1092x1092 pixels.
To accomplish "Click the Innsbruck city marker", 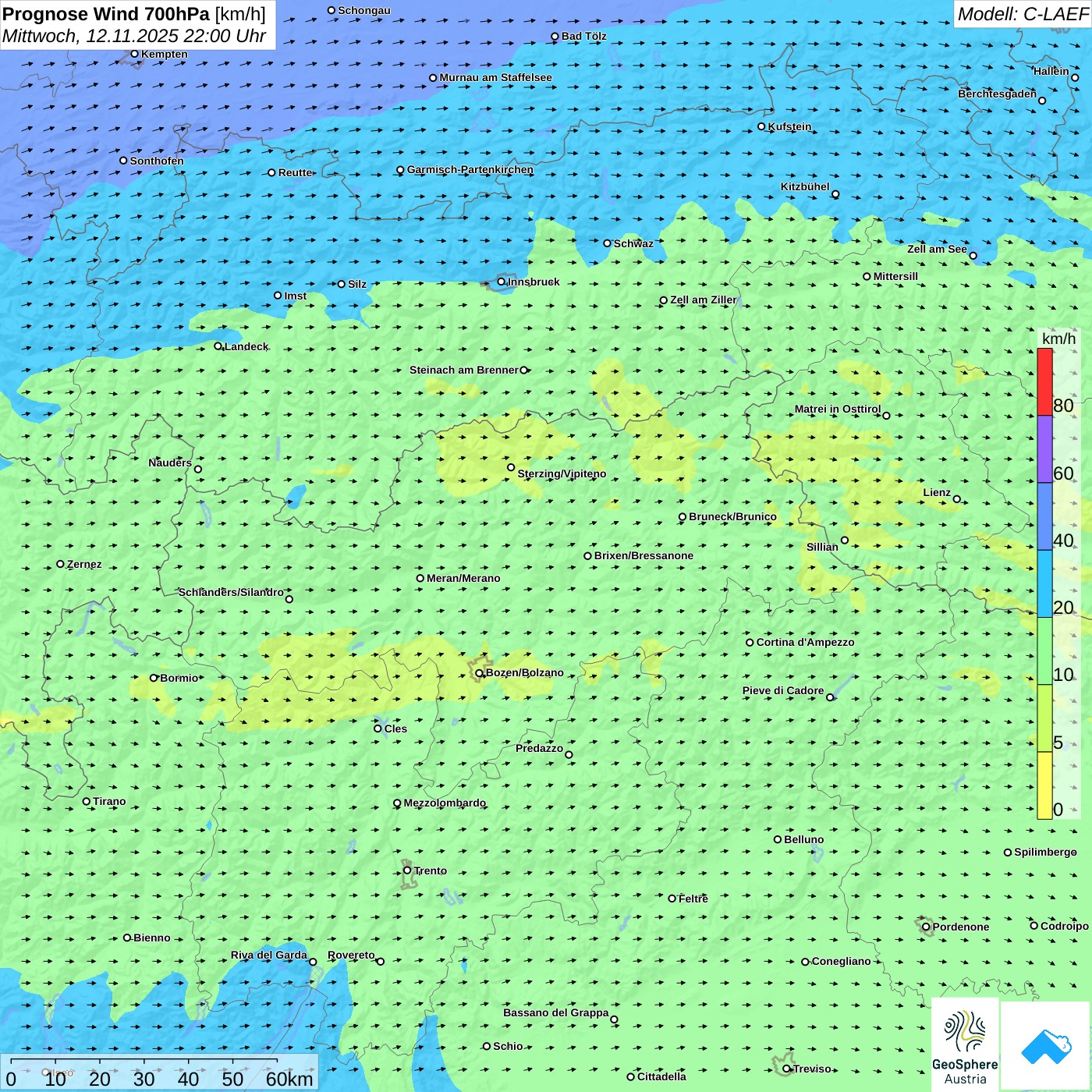I will 502,282.
